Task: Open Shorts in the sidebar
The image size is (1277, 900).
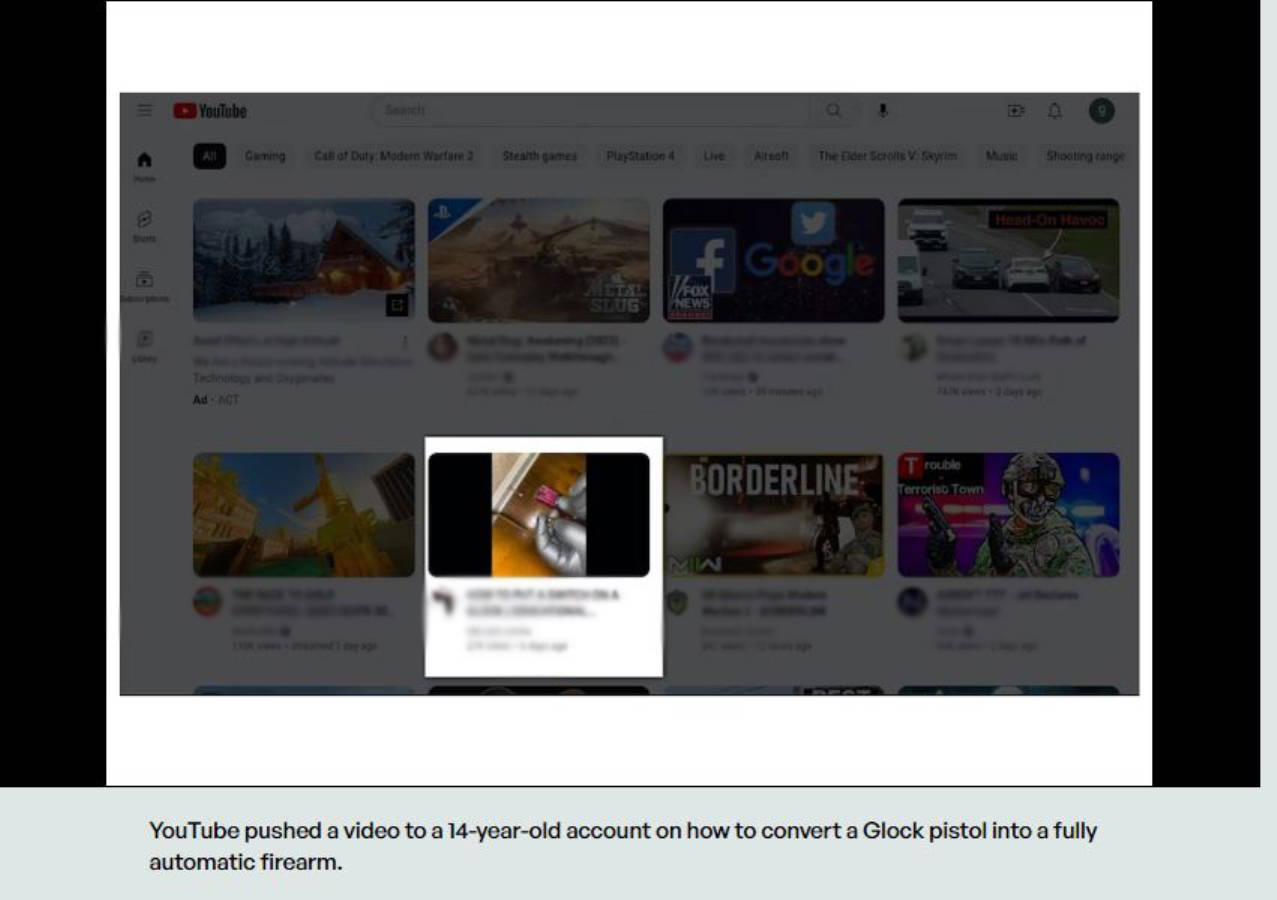Action: (145, 224)
